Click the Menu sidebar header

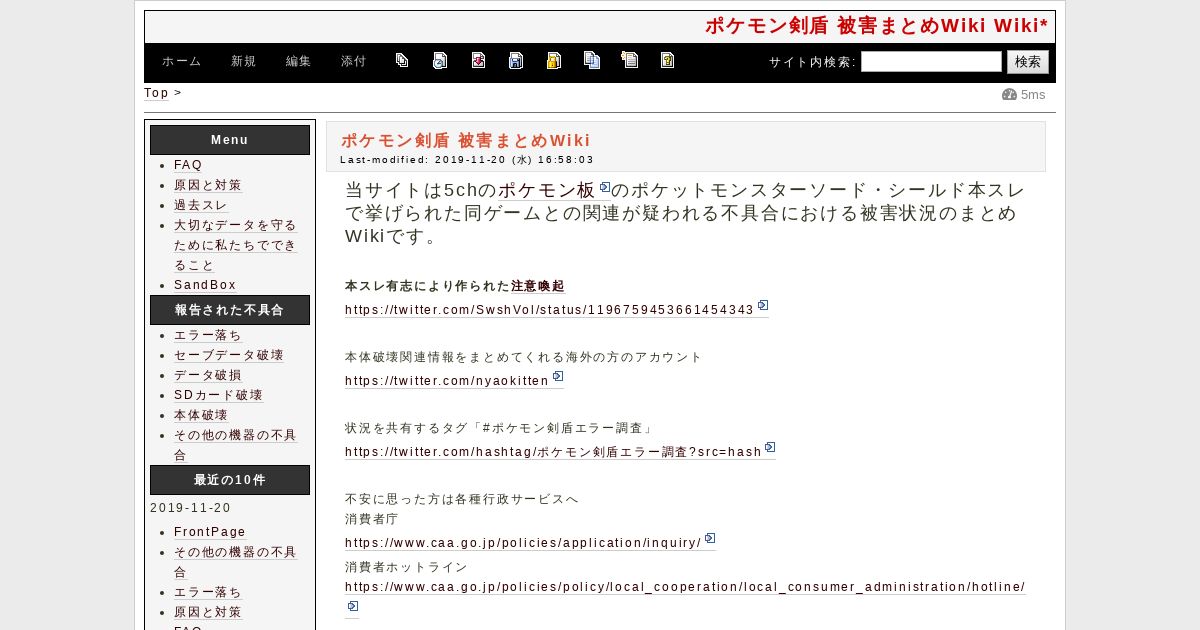pyautogui.click(x=230, y=140)
